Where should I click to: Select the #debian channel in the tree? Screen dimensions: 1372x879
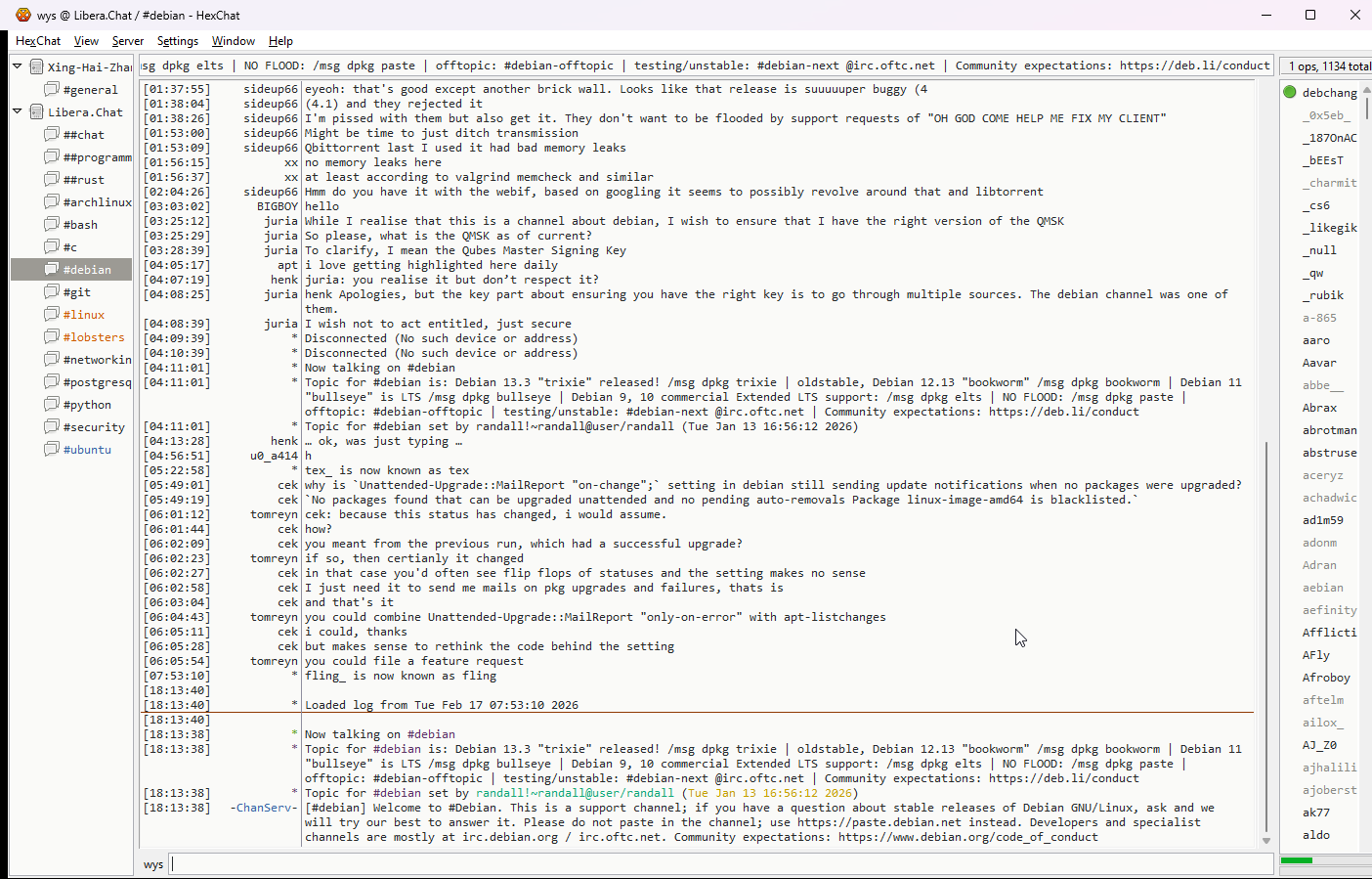[x=71, y=269]
